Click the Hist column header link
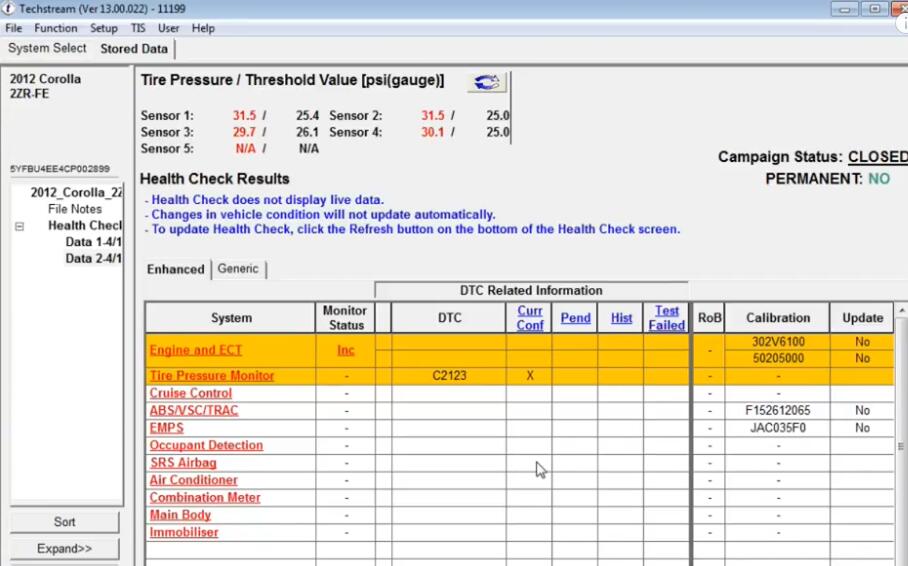 click(x=621, y=318)
